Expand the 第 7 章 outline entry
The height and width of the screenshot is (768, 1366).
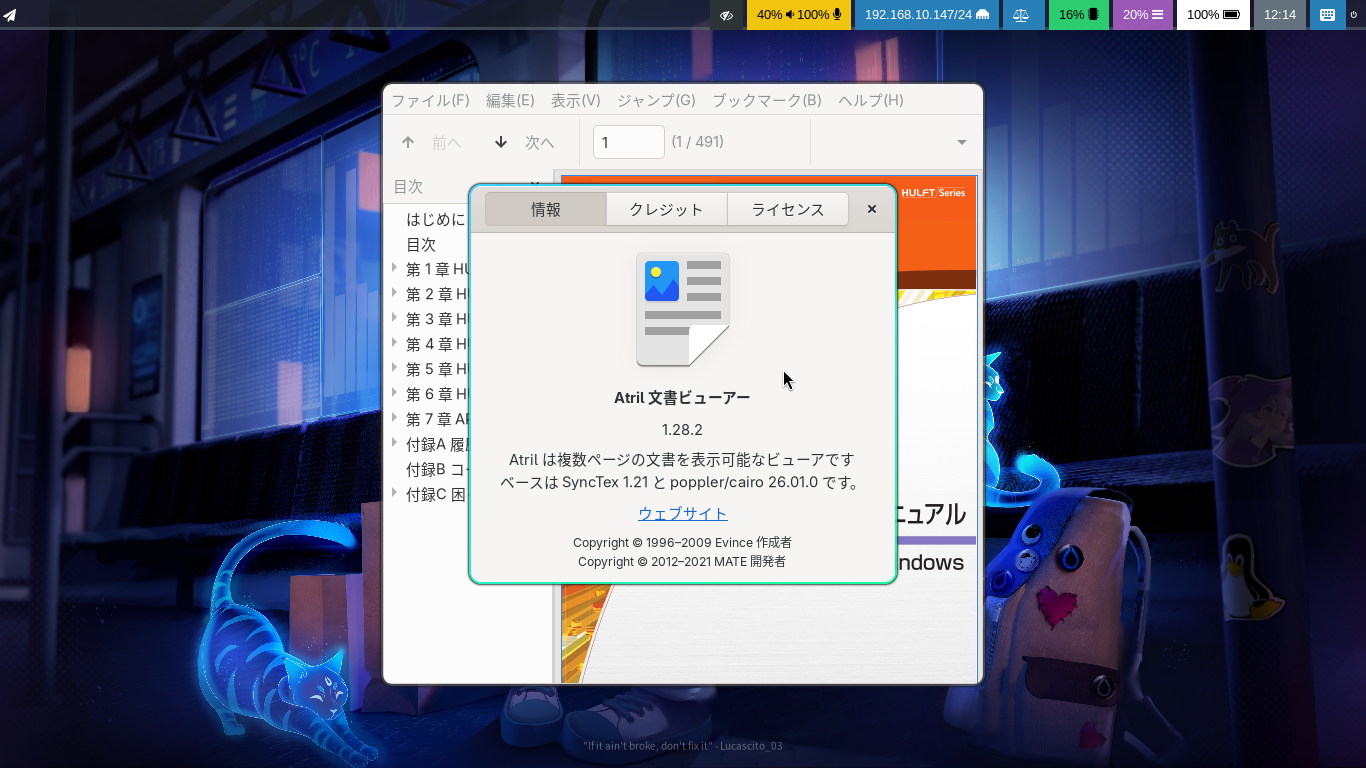tap(395, 419)
